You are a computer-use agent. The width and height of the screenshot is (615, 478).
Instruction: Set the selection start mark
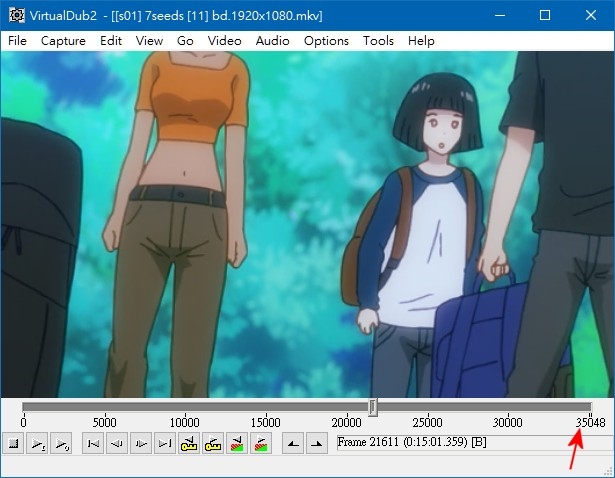[293, 443]
